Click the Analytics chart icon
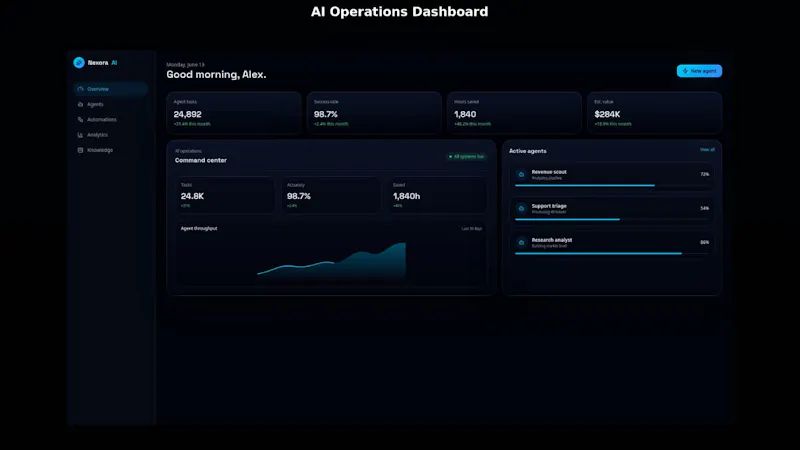800x450 pixels. [x=80, y=135]
